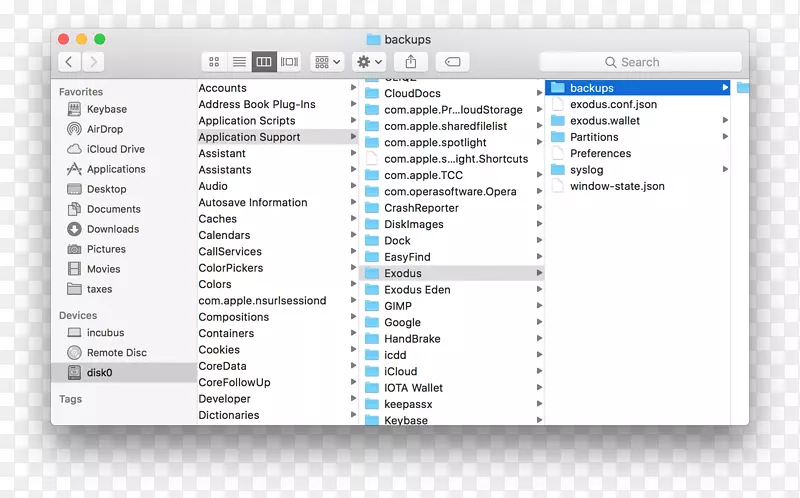The image size is (800, 498).
Task: Go forward with the right chevron button
Action: (x=93, y=62)
